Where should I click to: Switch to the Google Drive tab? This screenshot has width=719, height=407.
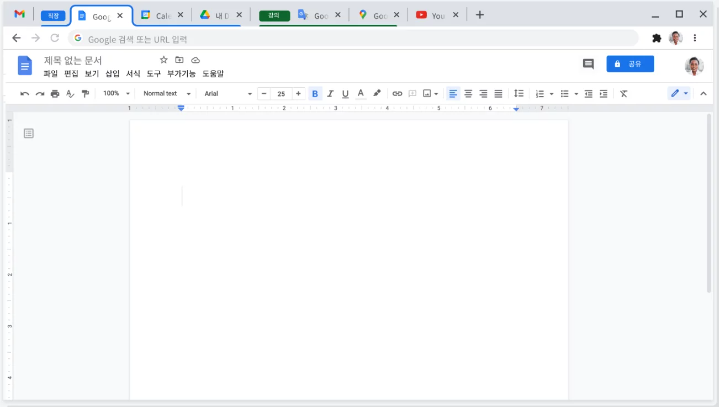pyautogui.click(x=221, y=15)
